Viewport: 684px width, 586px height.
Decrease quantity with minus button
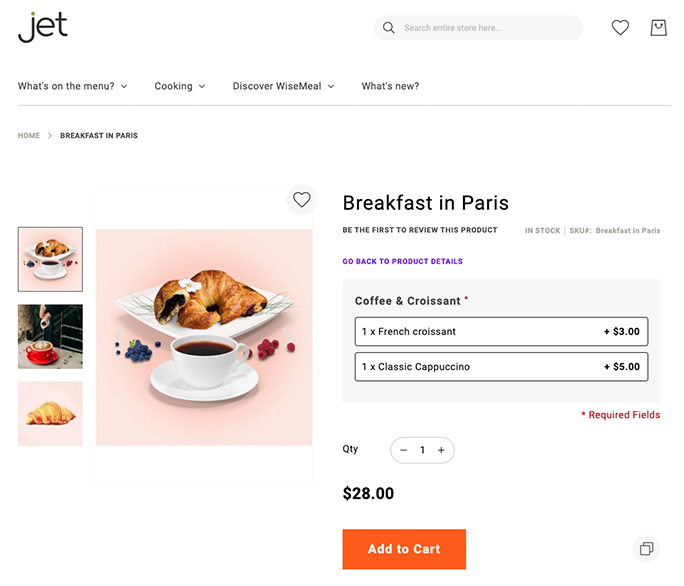(x=404, y=450)
